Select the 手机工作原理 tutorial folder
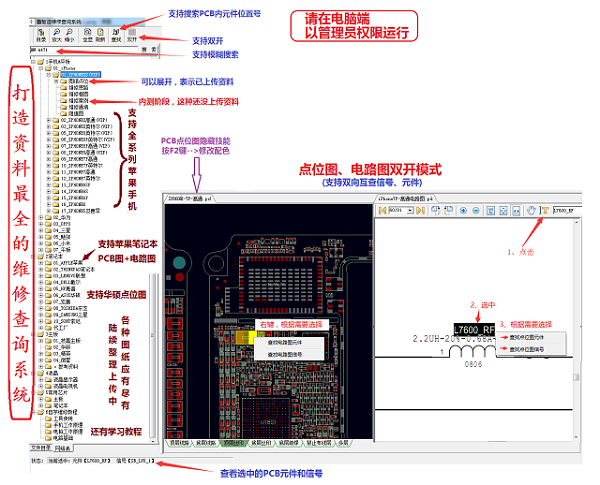This screenshot has width=600, height=485. pos(68,425)
